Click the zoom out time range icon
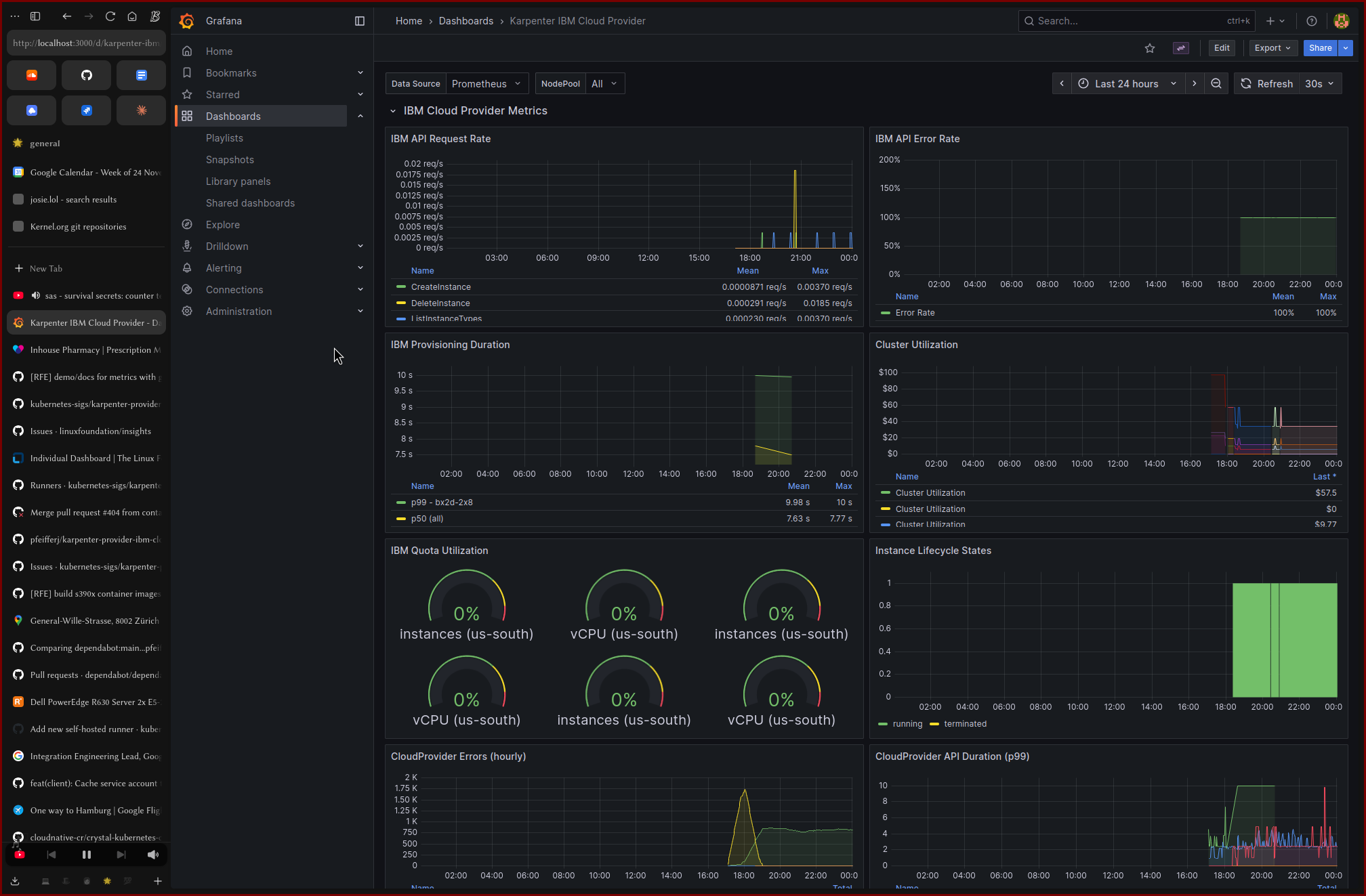The image size is (1366, 896). click(x=1216, y=83)
